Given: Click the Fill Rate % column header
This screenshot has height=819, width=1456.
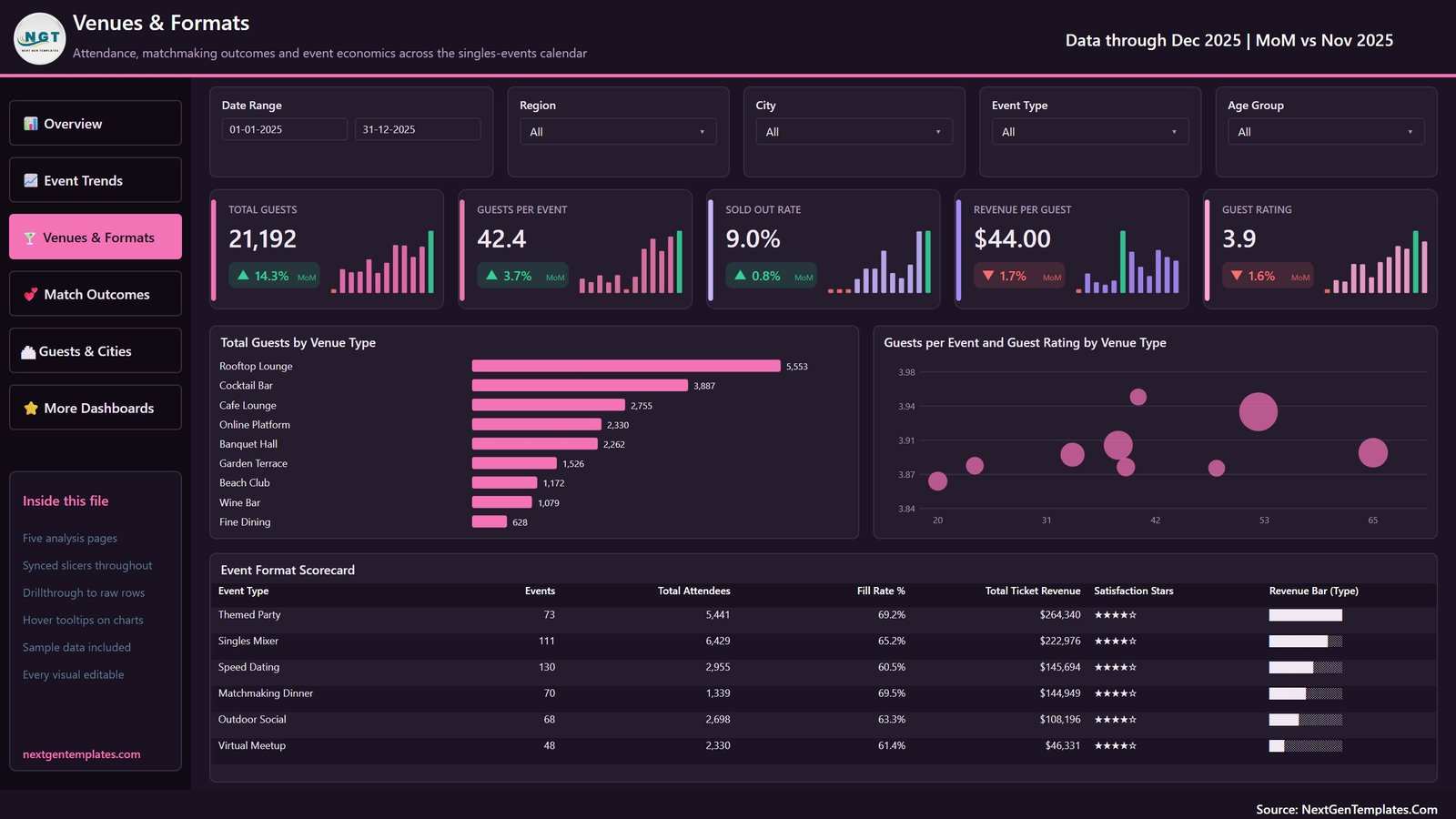Looking at the screenshot, I should [x=881, y=591].
